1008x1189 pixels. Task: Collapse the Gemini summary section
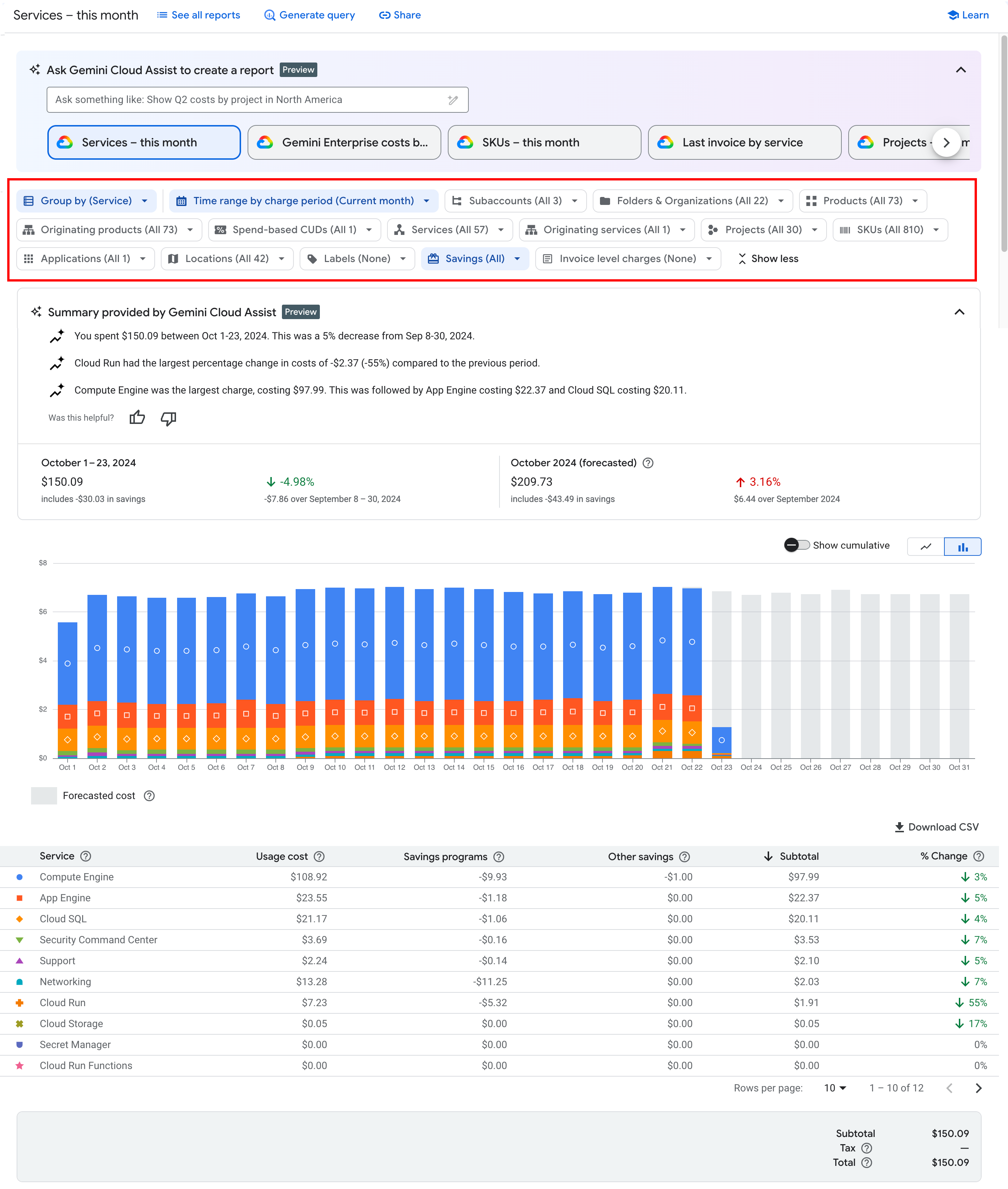pos(960,312)
